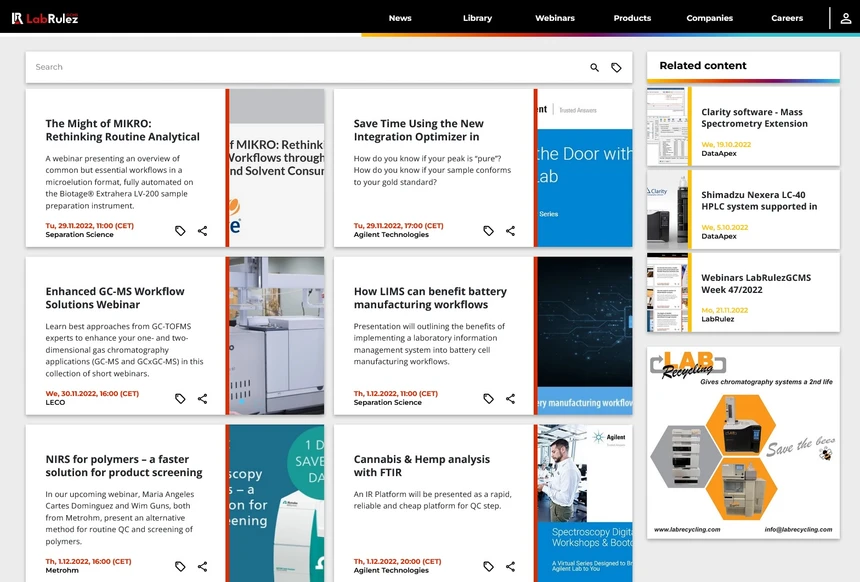
Task: Click 'Metrohm' organizer text
Action: (62, 570)
